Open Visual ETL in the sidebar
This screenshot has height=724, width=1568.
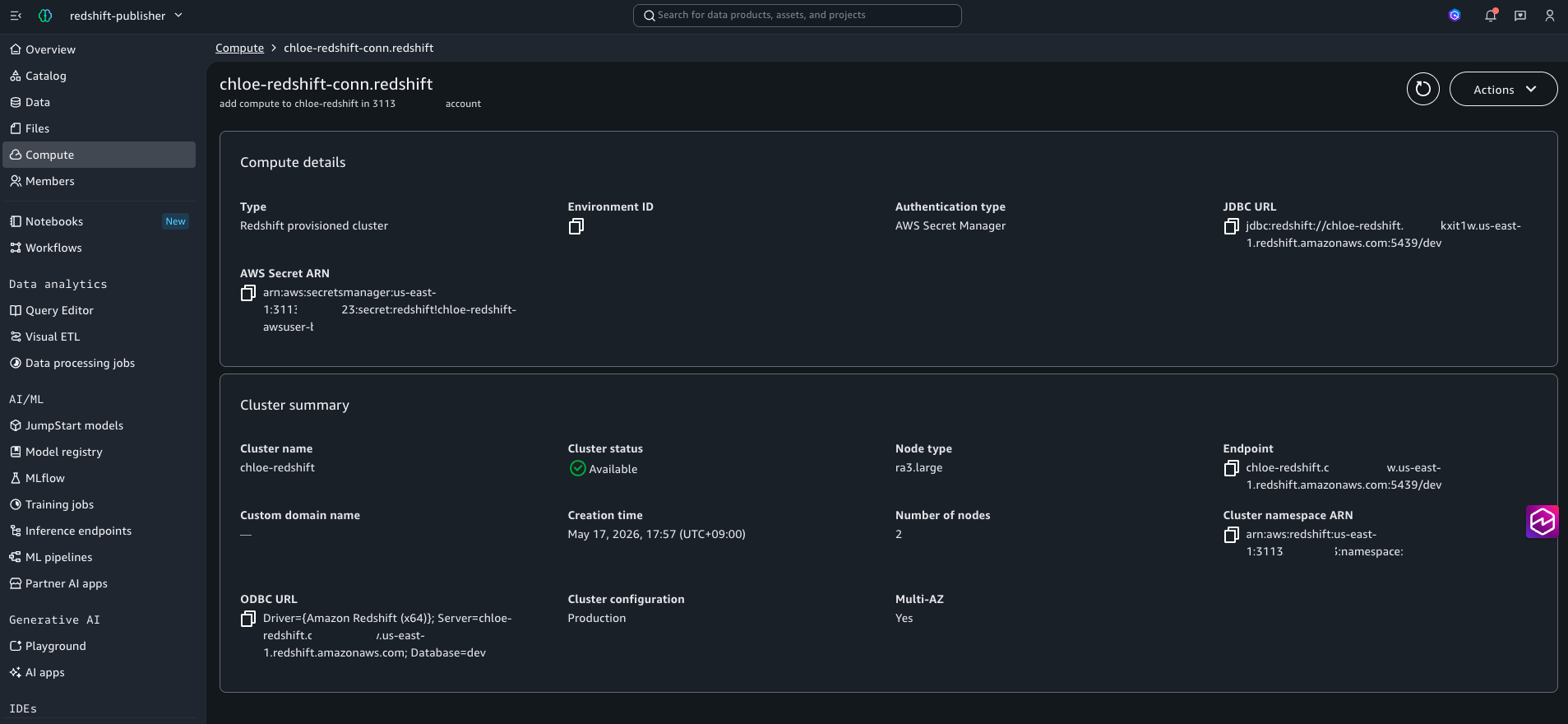click(x=99, y=336)
